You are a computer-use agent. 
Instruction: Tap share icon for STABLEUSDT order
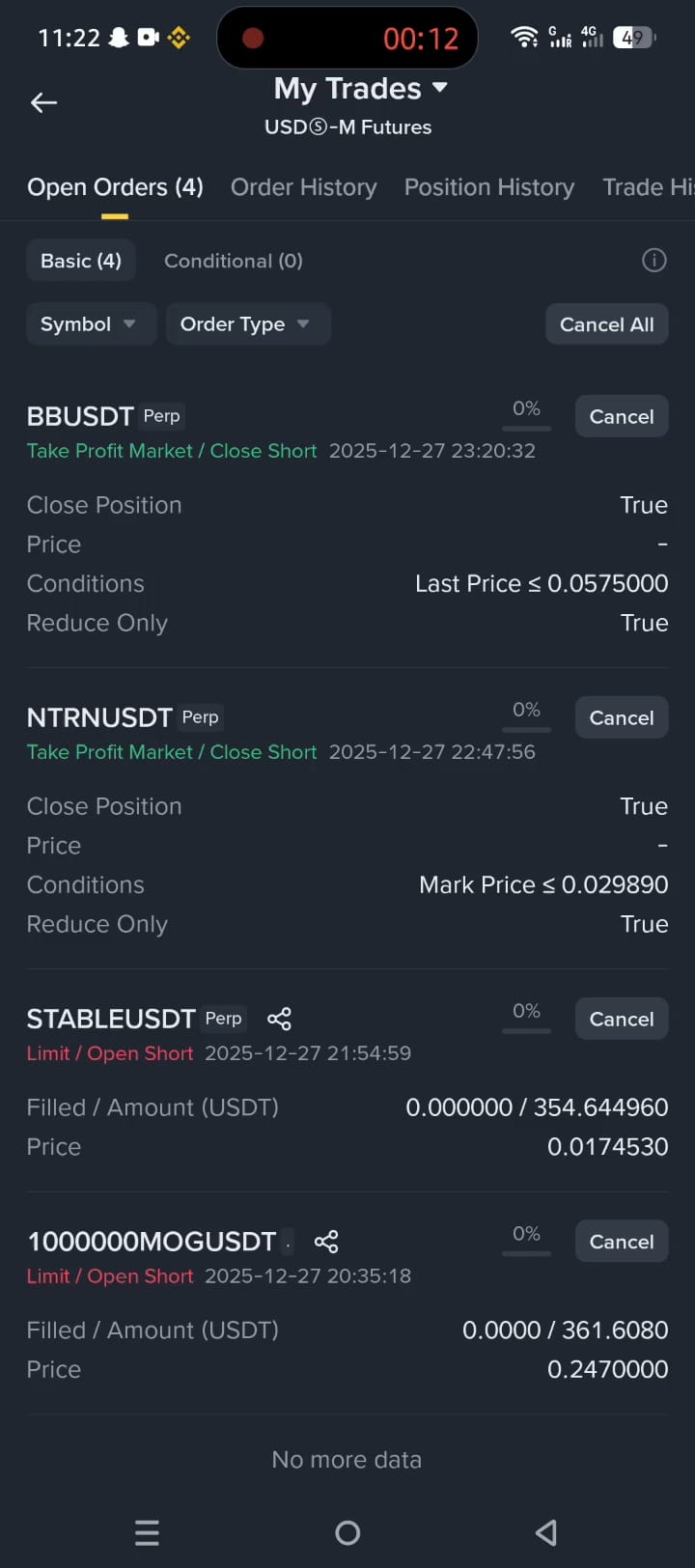click(279, 1019)
